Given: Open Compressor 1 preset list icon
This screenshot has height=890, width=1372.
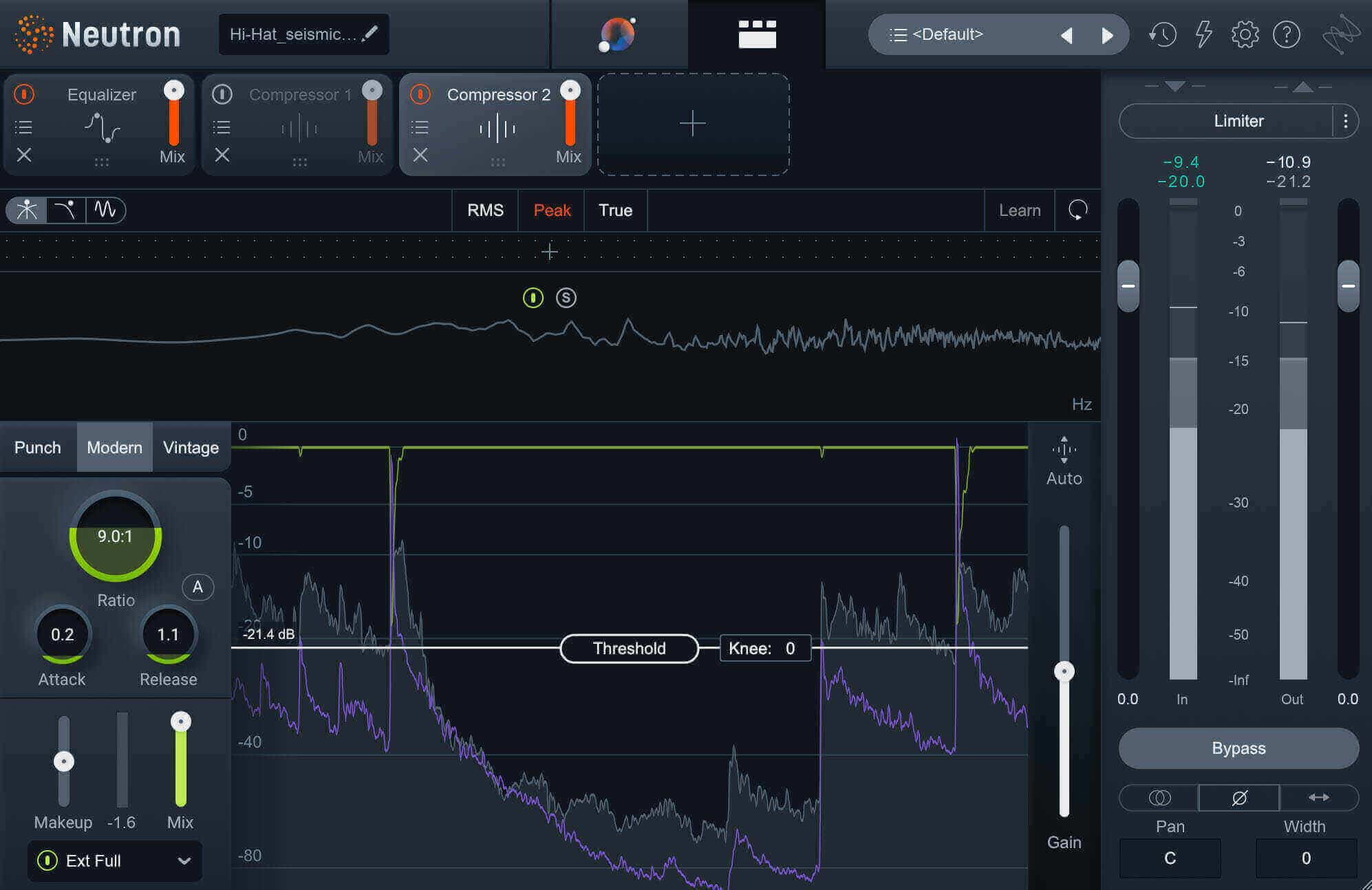Looking at the screenshot, I should click(222, 127).
